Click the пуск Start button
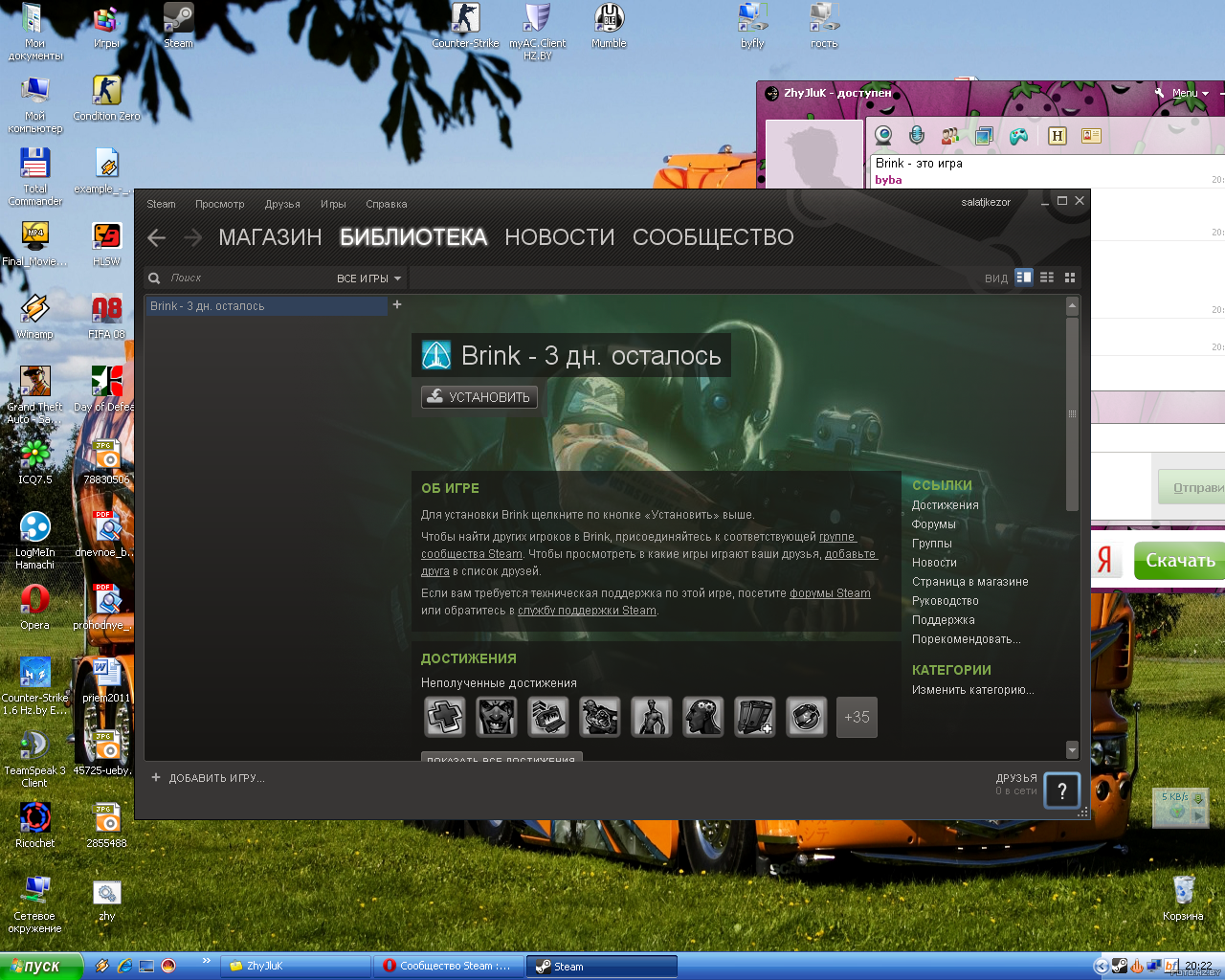Viewport: 1225px width, 980px height. (41, 967)
